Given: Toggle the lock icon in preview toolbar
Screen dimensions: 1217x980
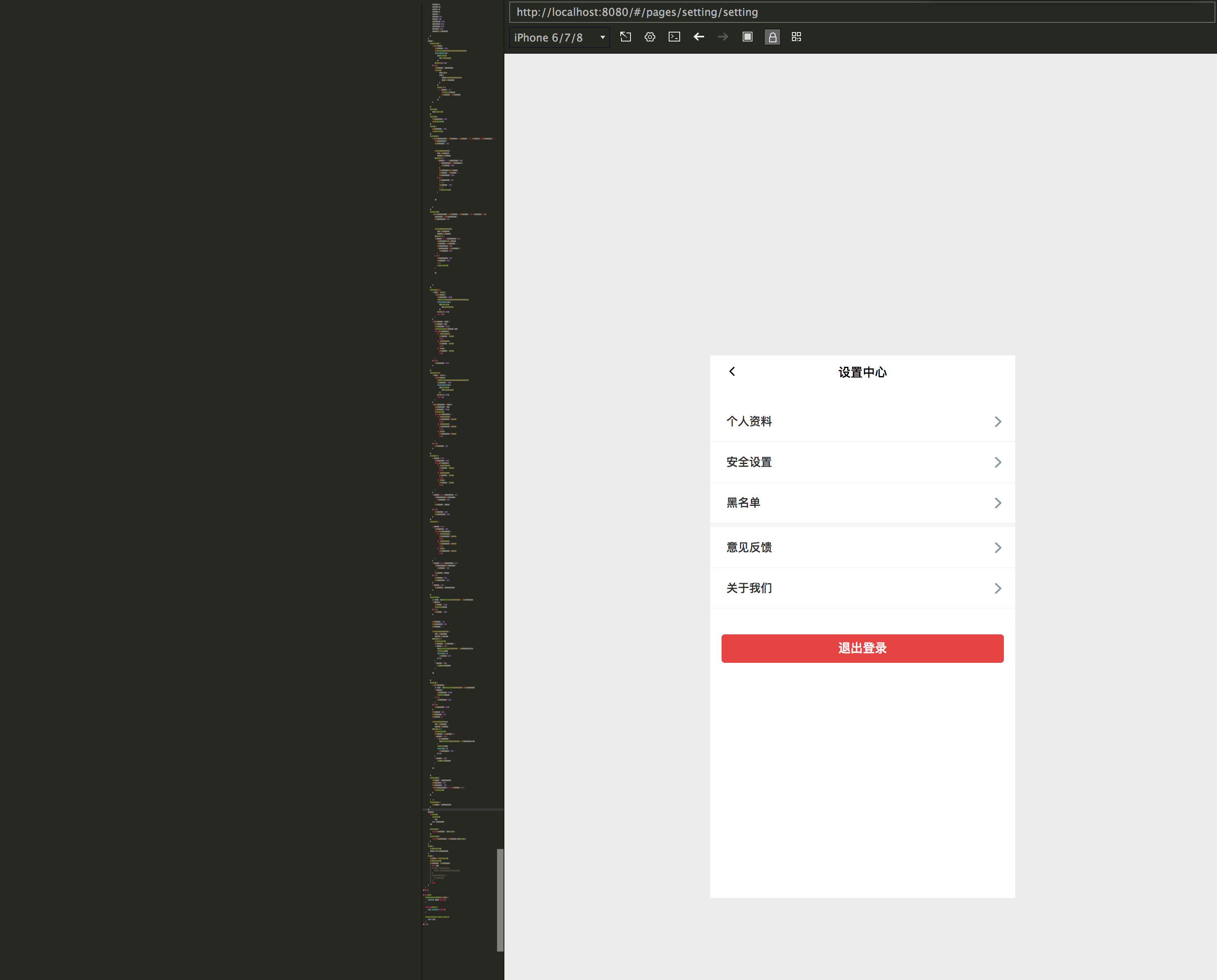Looking at the screenshot, I should tap(772, 37).
